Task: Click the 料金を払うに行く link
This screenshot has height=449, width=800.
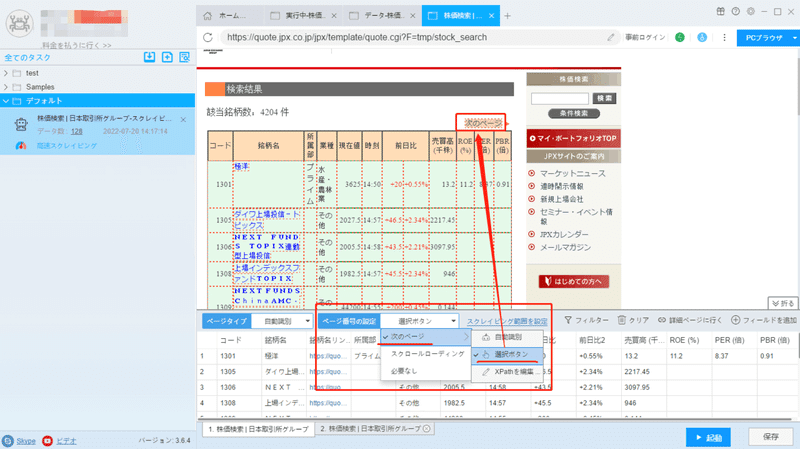Action: pos(77,45)
